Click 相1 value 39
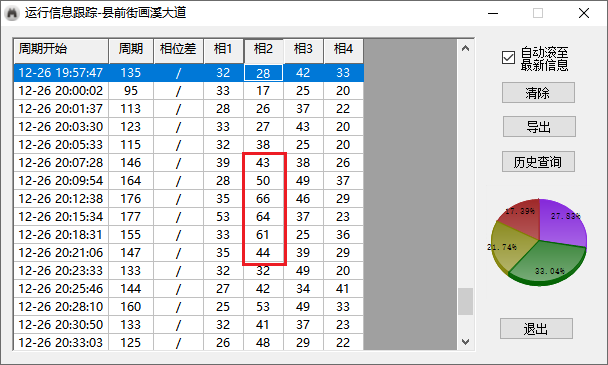The width and height of the screenshot is (608, 365). pos(223,163)
